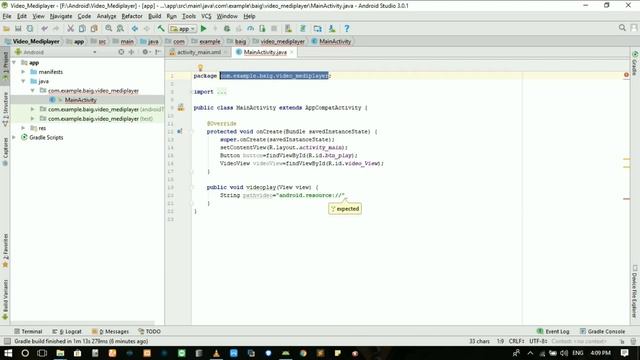Image resolution: width=640 pixels, height=360 pixels.
Task: Click the SDK Manager toolbar icon
Action: point(332,29)
